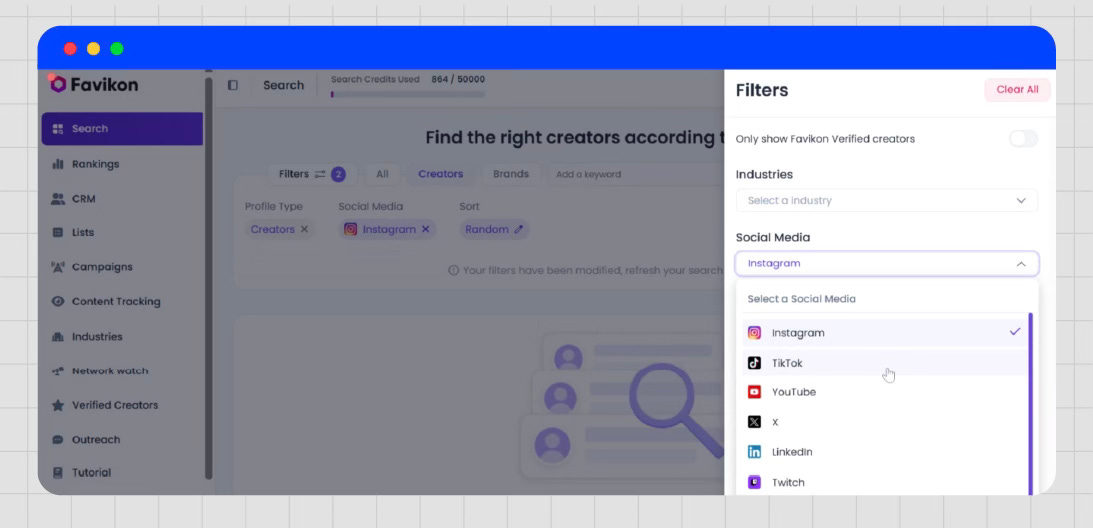Viewport: 1093px width, 528px height.
Task: Click the Twitch logo icon in list
Action: click(754, 482)
